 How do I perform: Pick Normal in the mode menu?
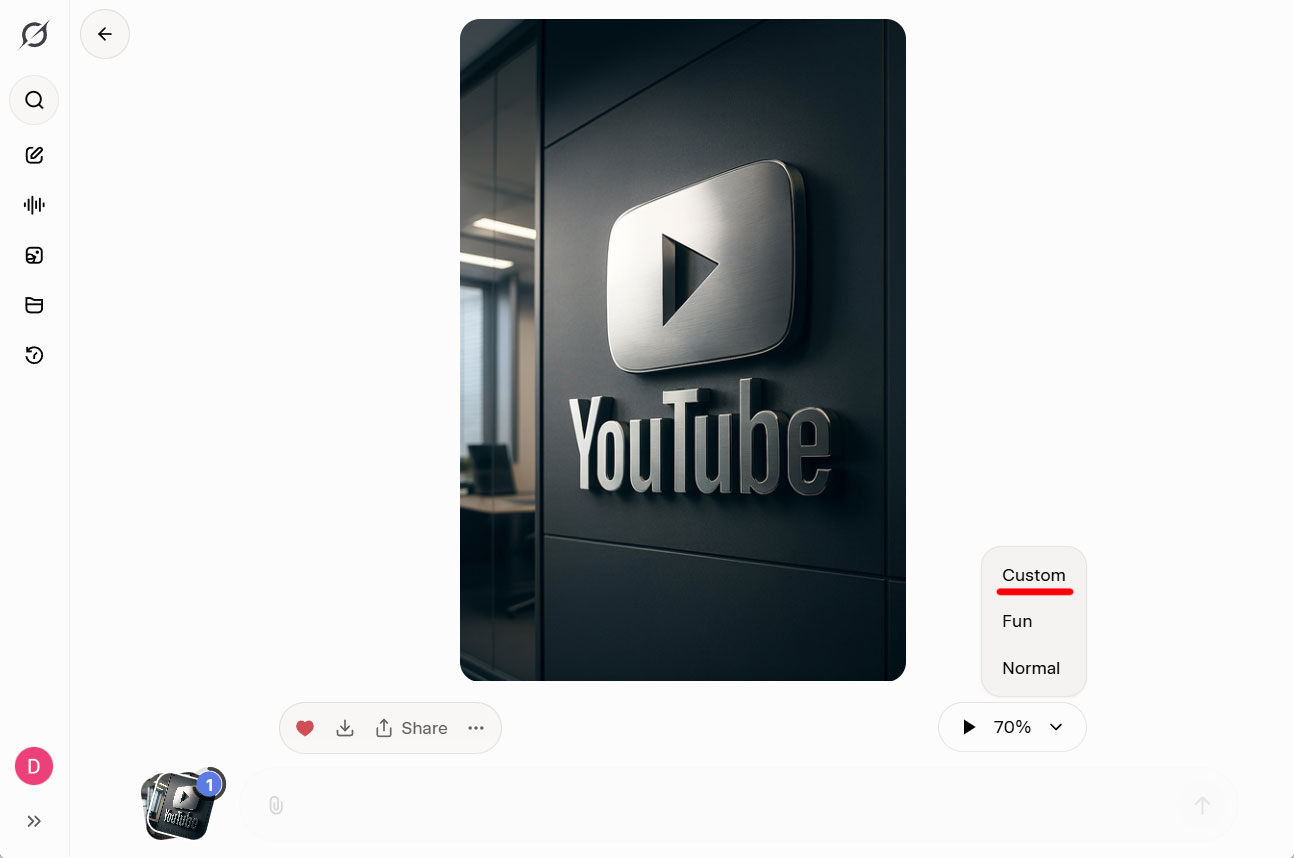pos(1031,668)
